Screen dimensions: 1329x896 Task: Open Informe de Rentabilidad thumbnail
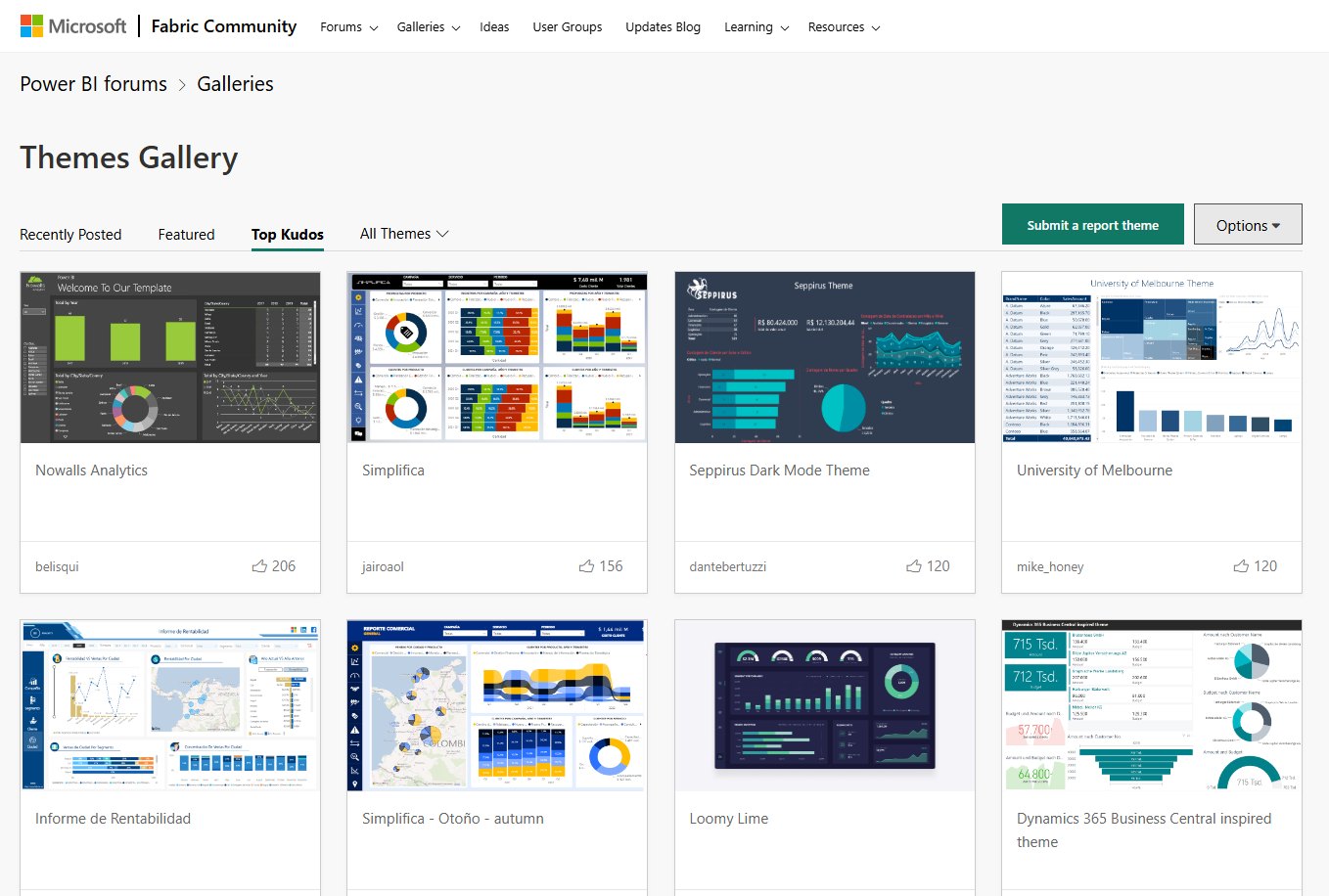(x=170, y=705)
